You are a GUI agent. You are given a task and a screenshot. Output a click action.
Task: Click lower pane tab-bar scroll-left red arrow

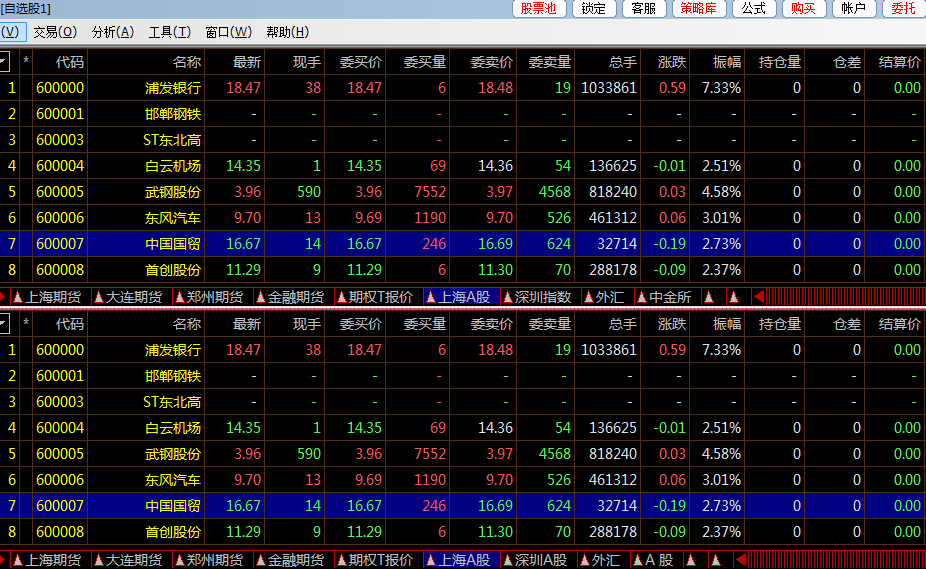[741, 559]
